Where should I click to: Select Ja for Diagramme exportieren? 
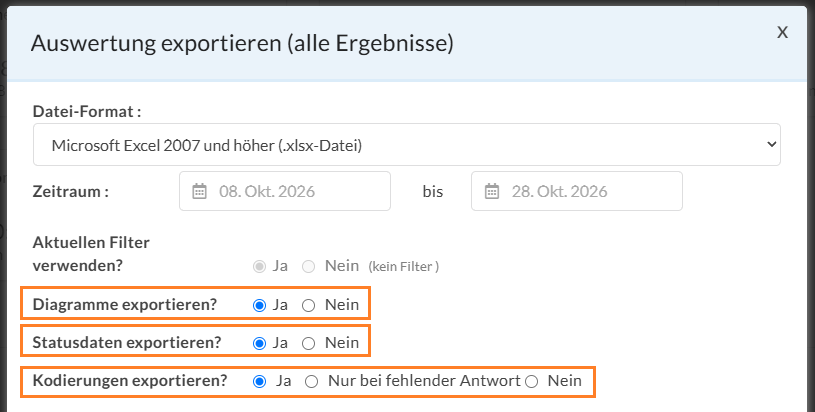click(x=259, y=305)
